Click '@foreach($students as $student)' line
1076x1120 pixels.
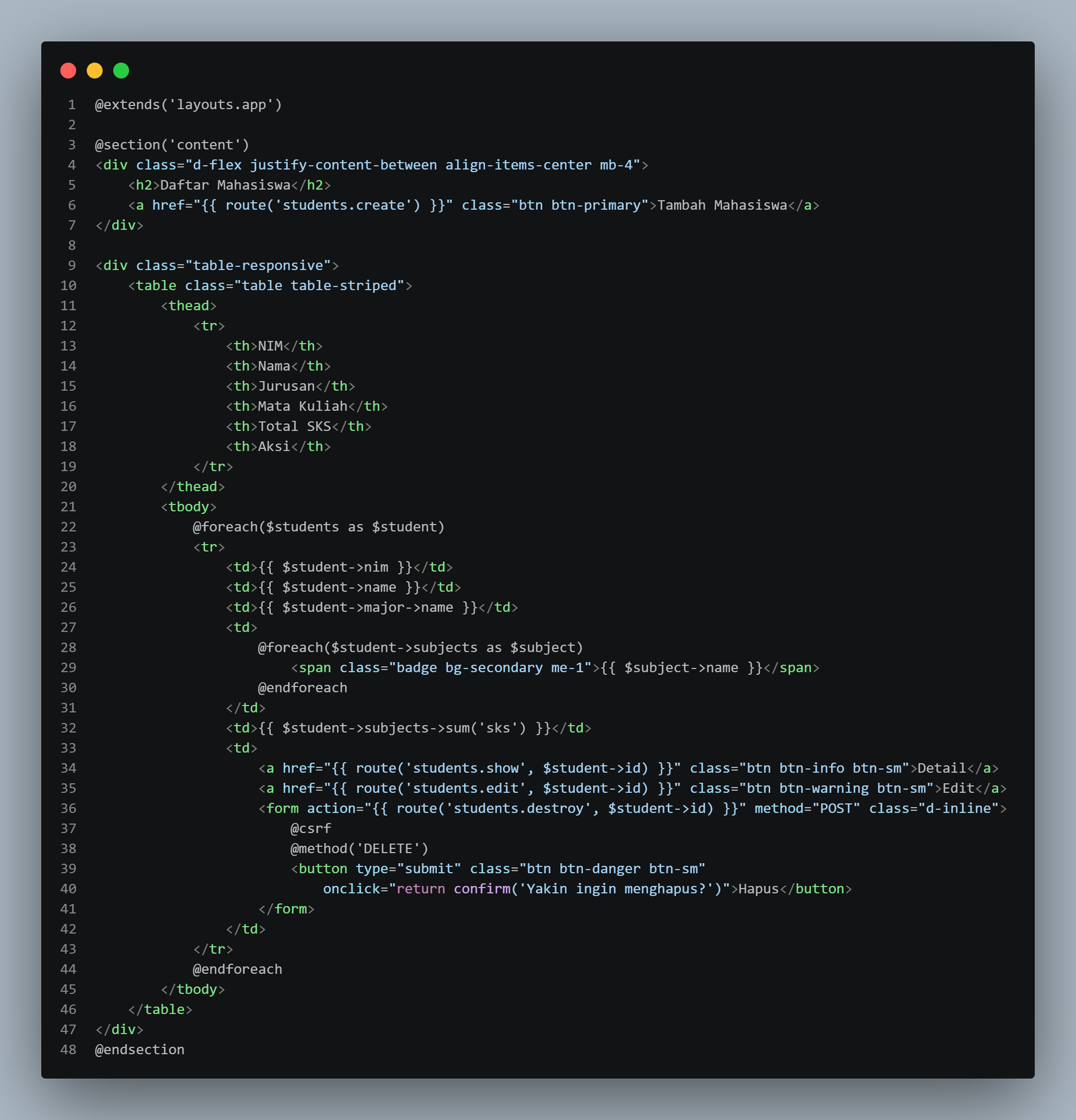click(319, 527)
